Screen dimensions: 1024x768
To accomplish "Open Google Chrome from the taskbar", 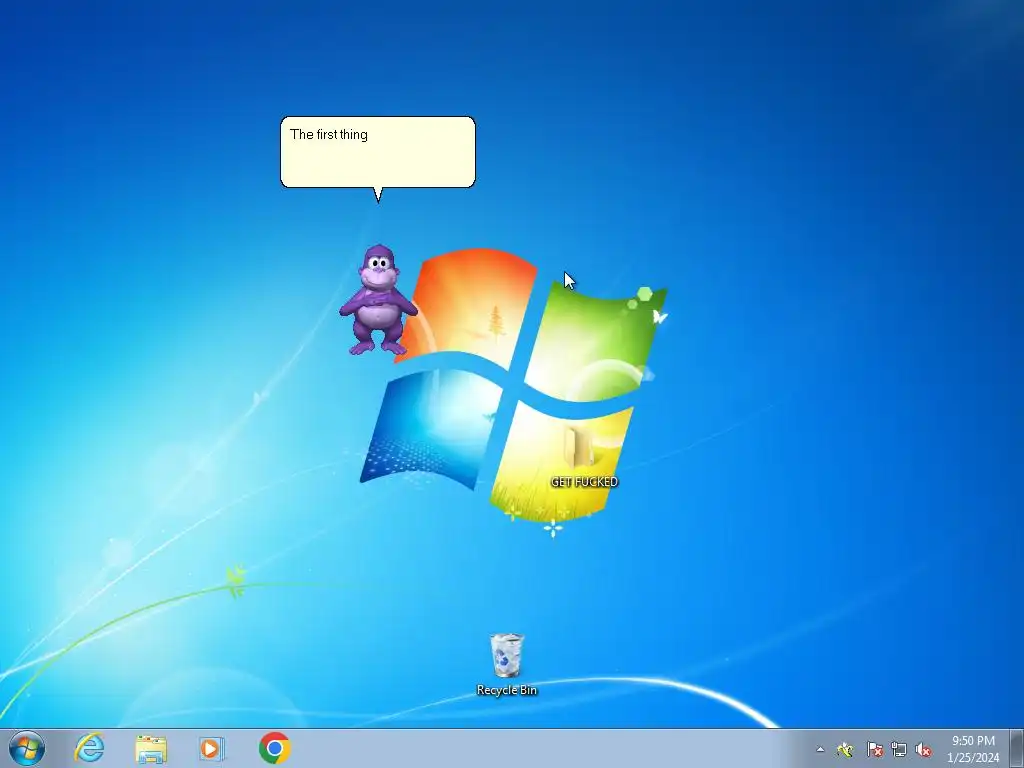I will (x=274, y=748).
